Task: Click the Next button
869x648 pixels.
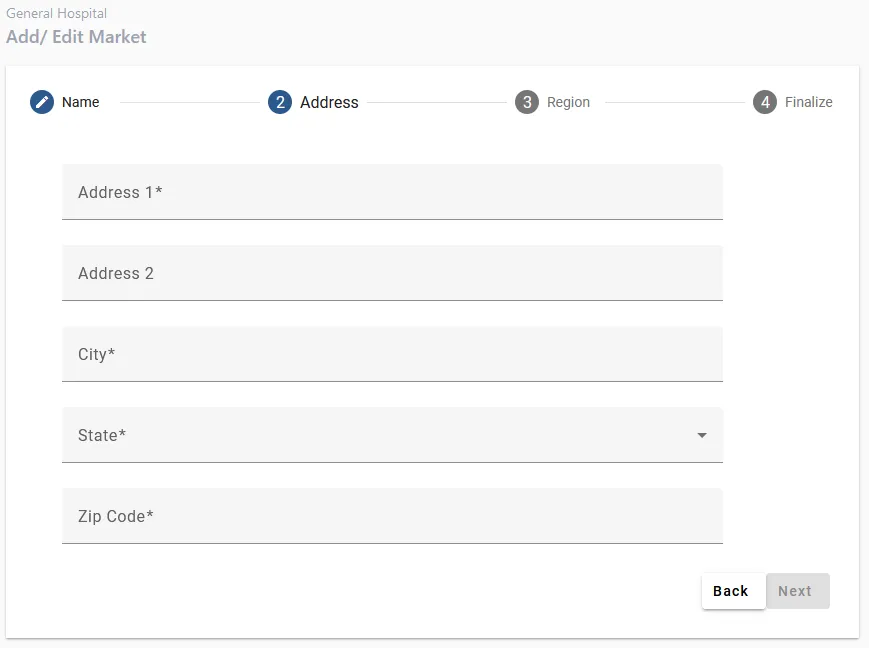Action: 797,591
